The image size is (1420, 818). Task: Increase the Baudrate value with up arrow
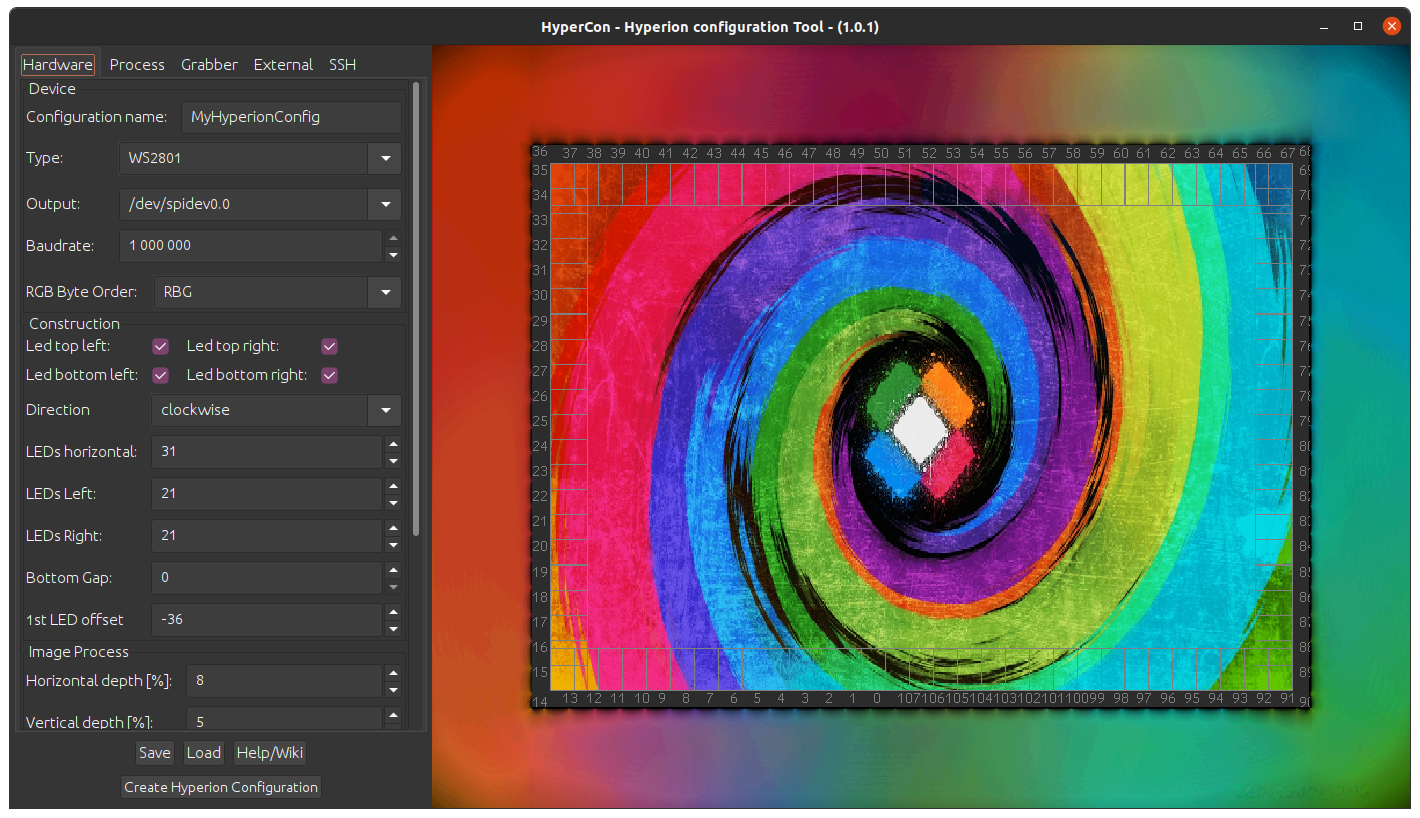393,238
